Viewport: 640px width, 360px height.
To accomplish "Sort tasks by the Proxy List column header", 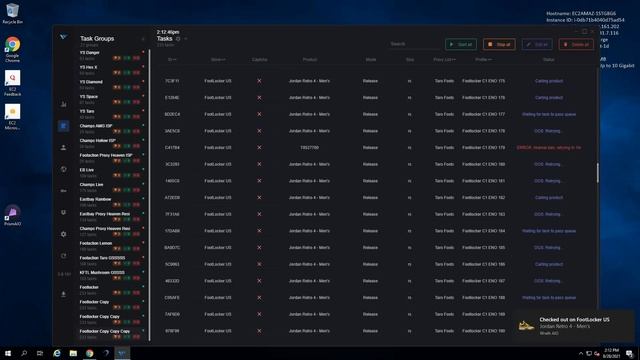I will (444, 60).
